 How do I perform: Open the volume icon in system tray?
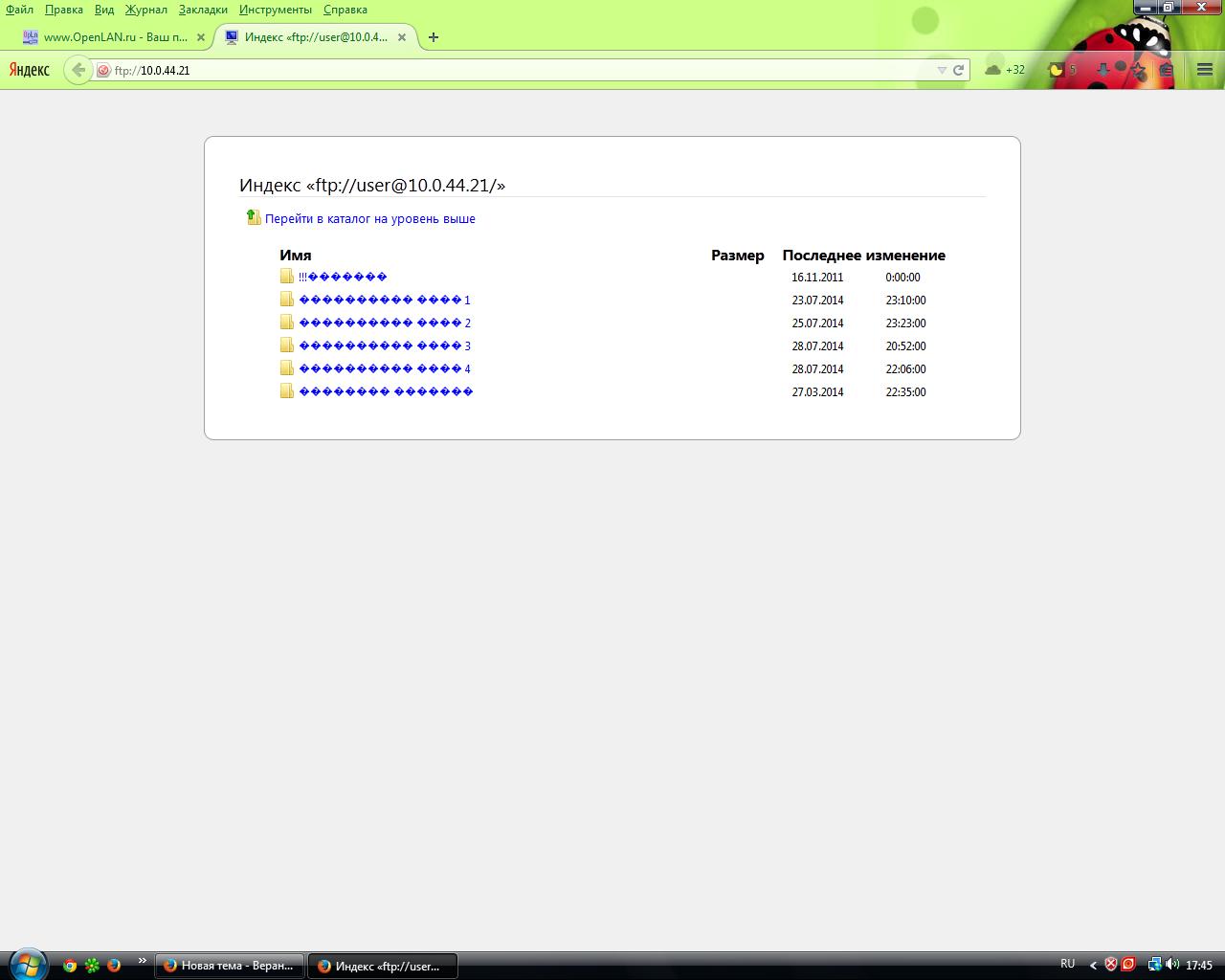tap(1172, 965)
